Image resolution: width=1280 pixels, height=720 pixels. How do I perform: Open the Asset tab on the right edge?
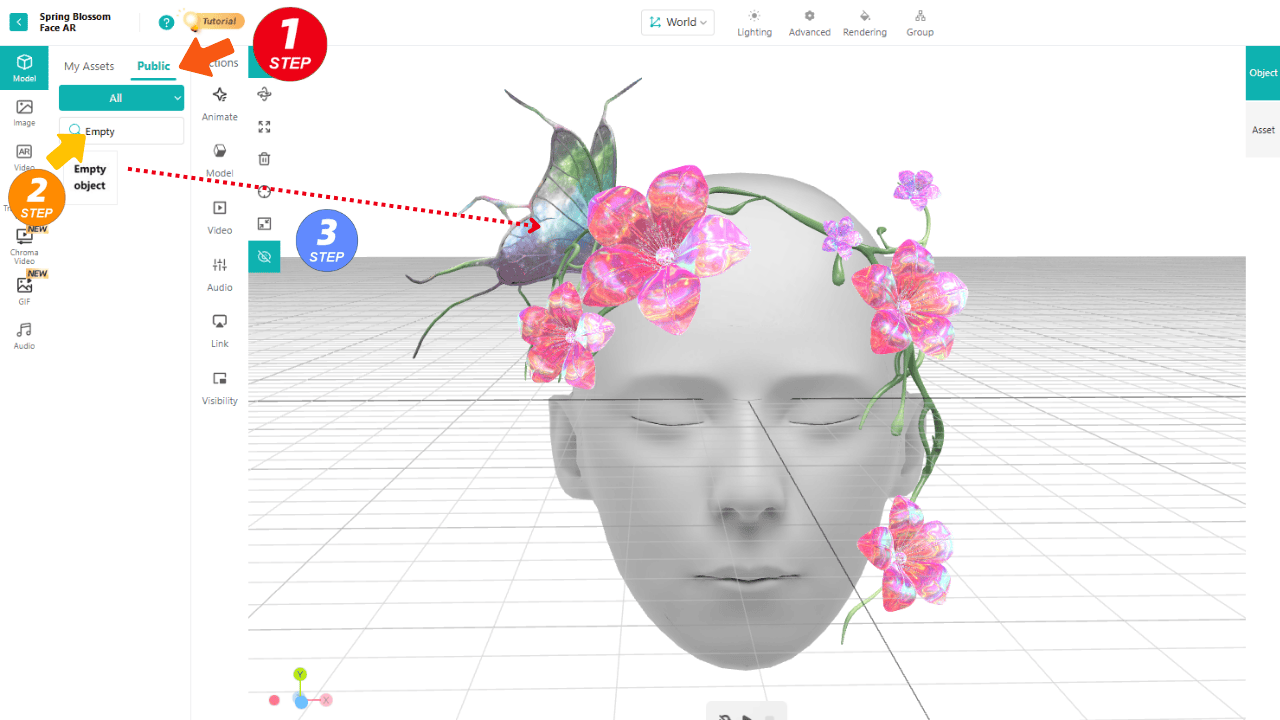[1263, 129]
